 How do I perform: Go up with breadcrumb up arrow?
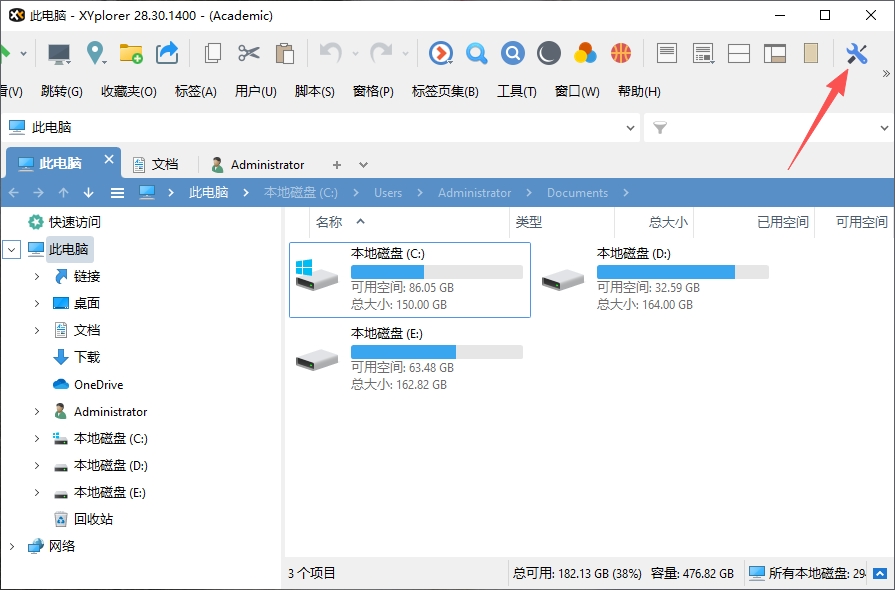point(63,193)
